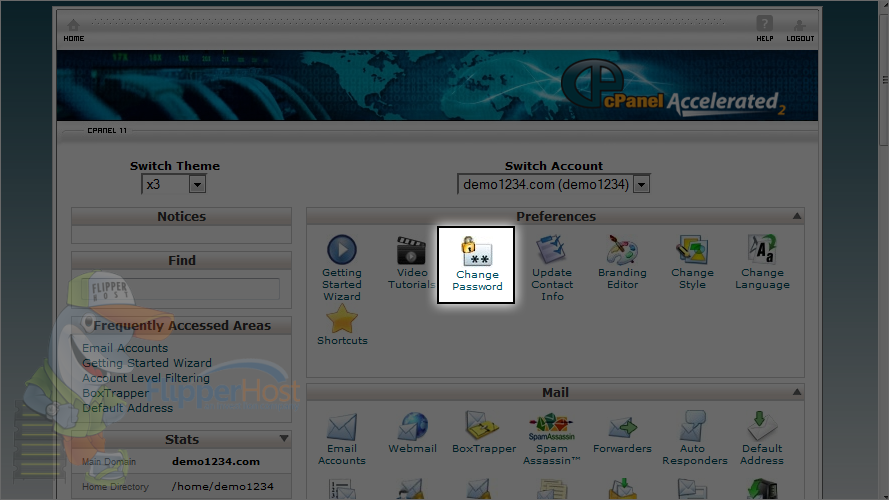Viewport: 889px width, 500px height.
Task: Click the /home/demo1234 home directory value
Action: pos(223,486)
